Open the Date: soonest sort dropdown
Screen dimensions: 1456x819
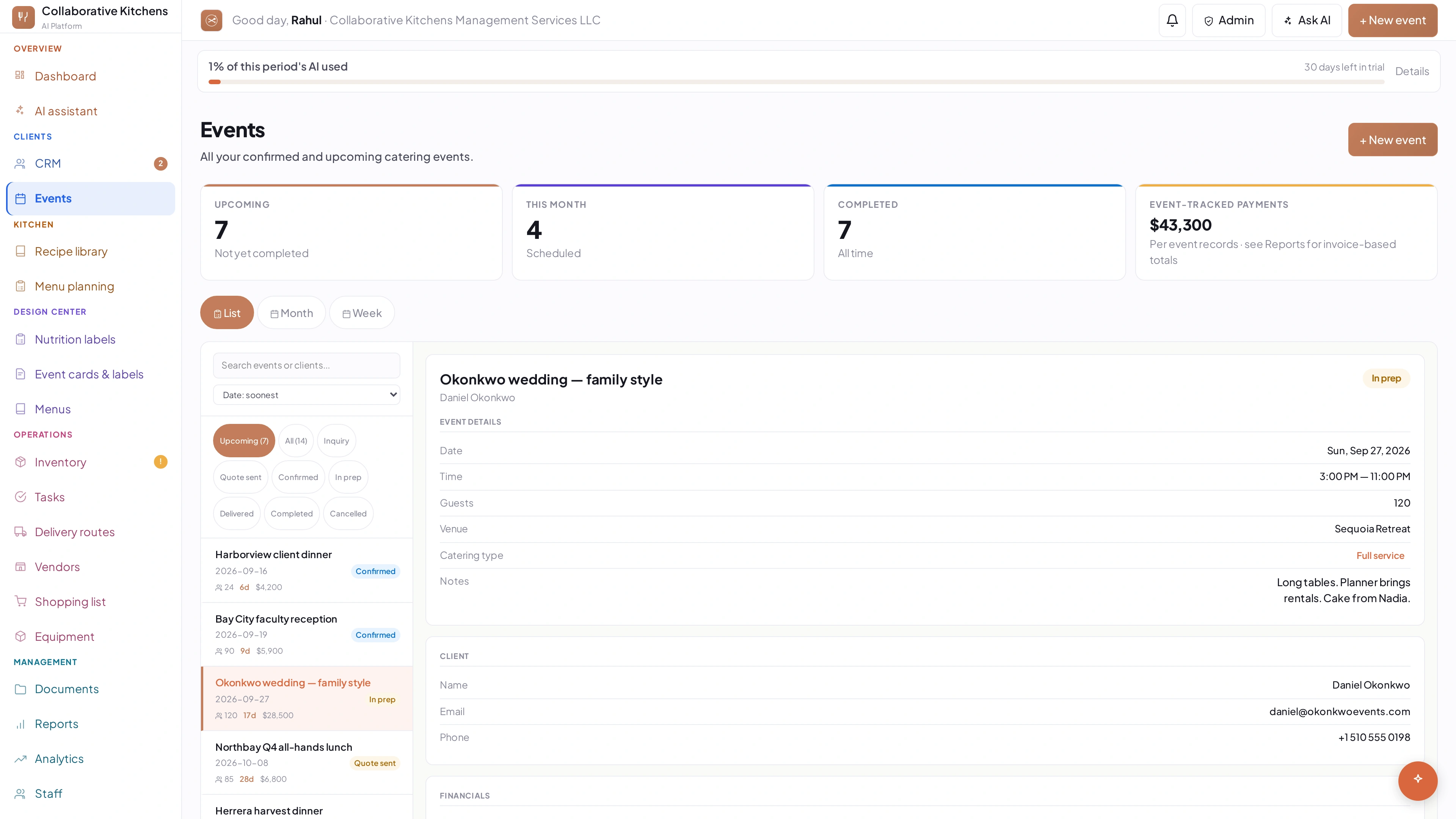coord(306,395)
